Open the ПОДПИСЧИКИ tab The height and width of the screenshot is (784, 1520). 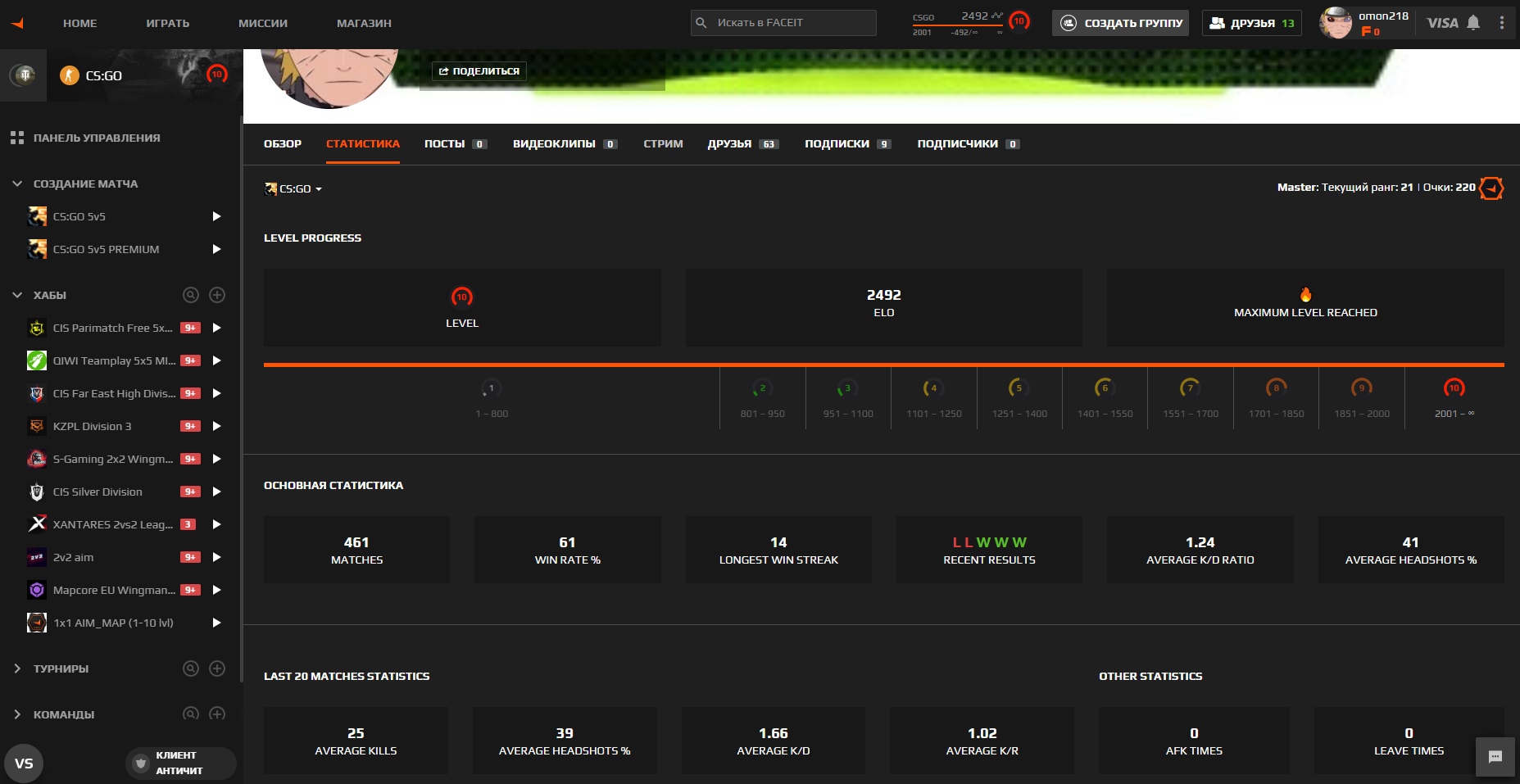point(969,144)
